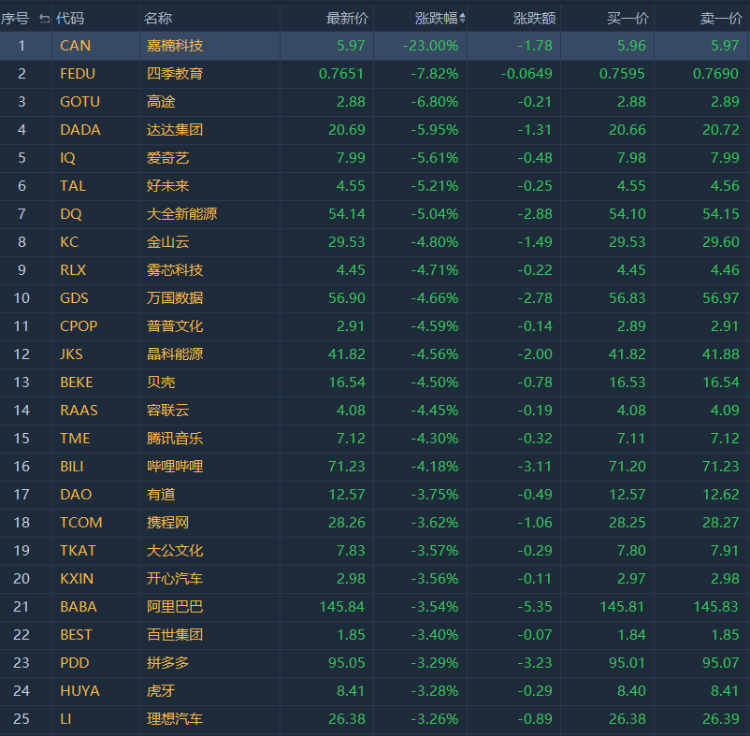The width and height of the screenshot is (750, 736).
Task: Click 雾芯科技 stock name
Action: click(175, 270)
